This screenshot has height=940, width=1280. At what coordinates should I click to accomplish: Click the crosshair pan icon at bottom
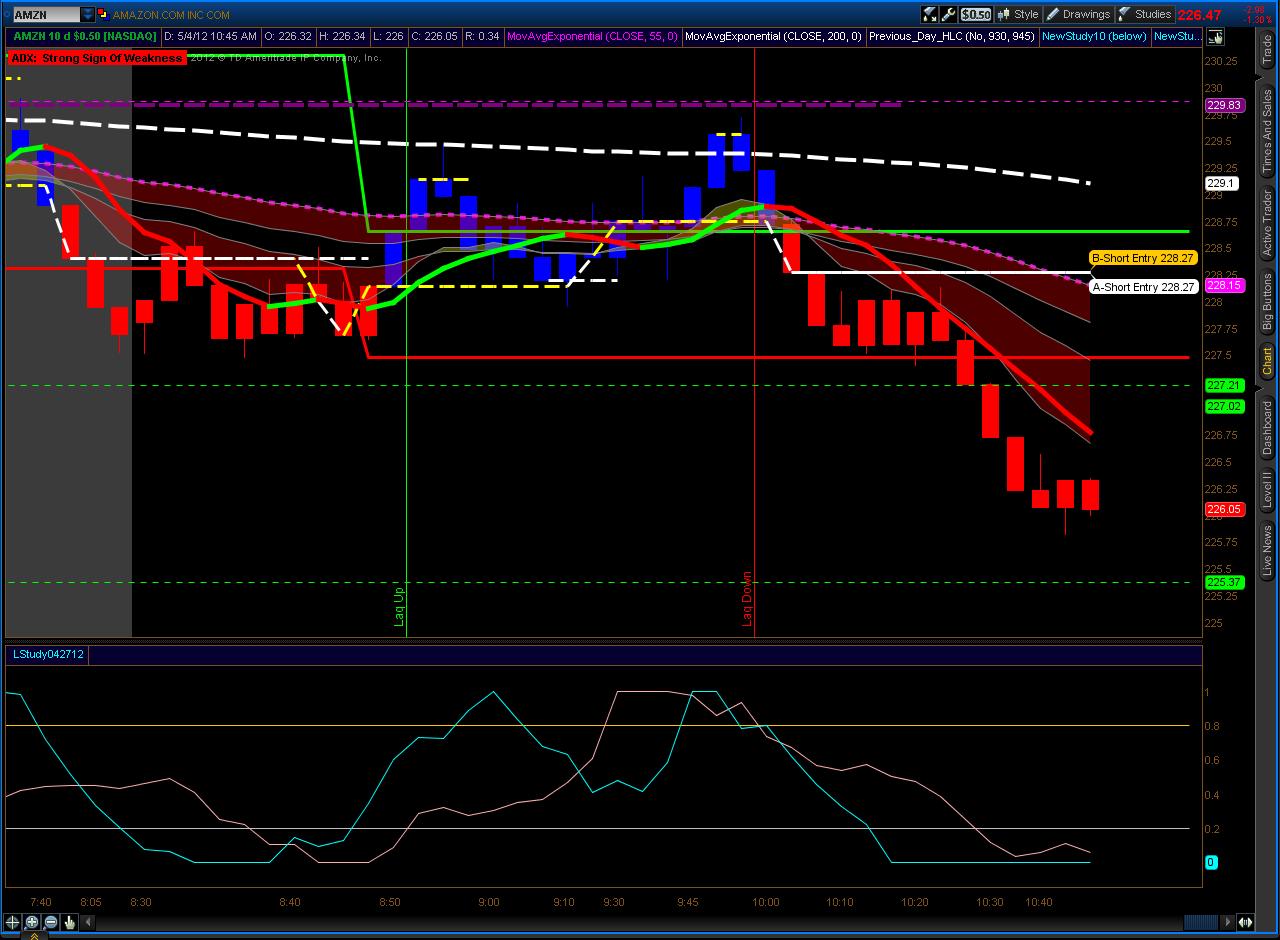(13, 922)
